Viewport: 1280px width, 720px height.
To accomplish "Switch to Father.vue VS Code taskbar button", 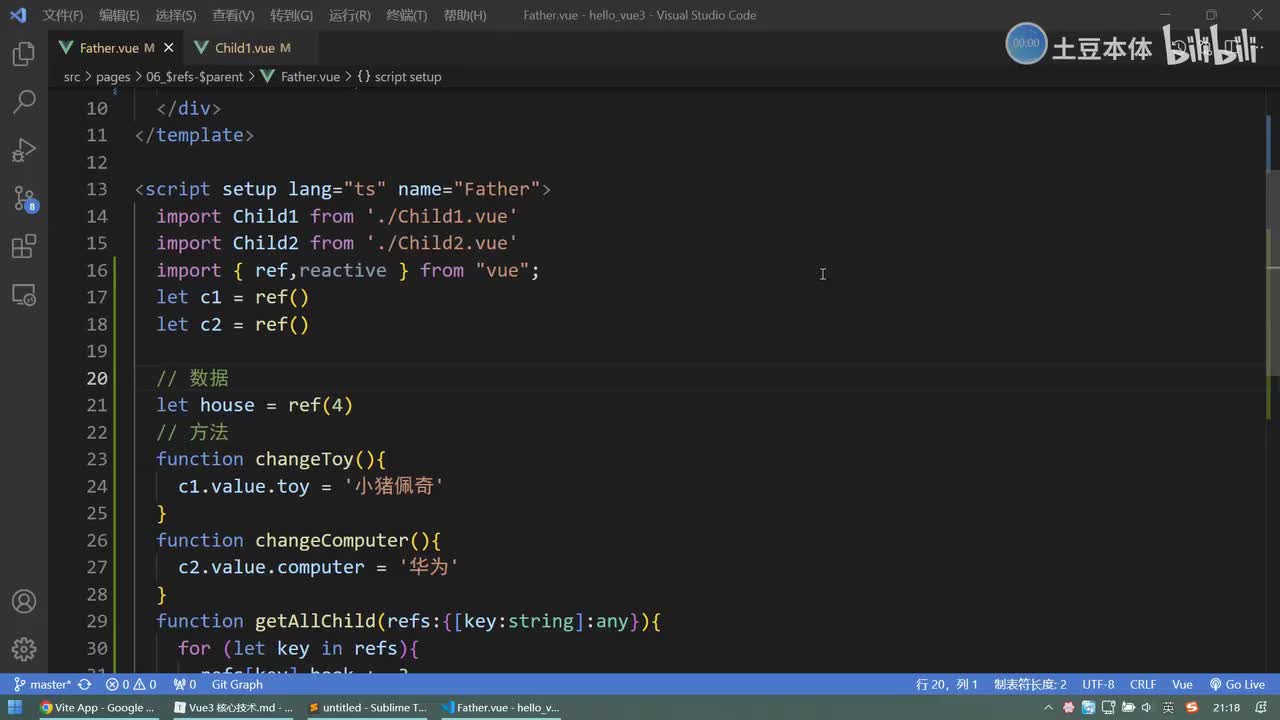I will (x=501, y=708).
